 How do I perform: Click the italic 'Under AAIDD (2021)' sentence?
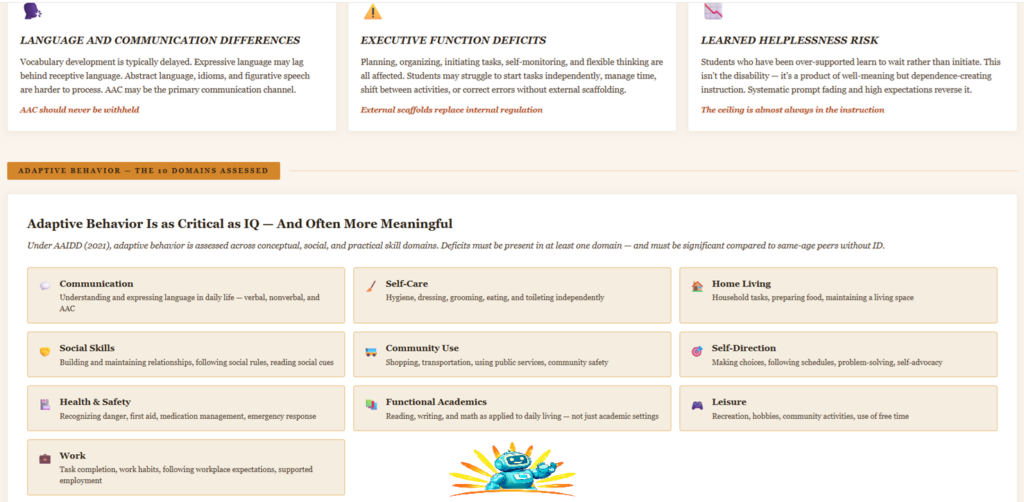(x=456, y=246)
